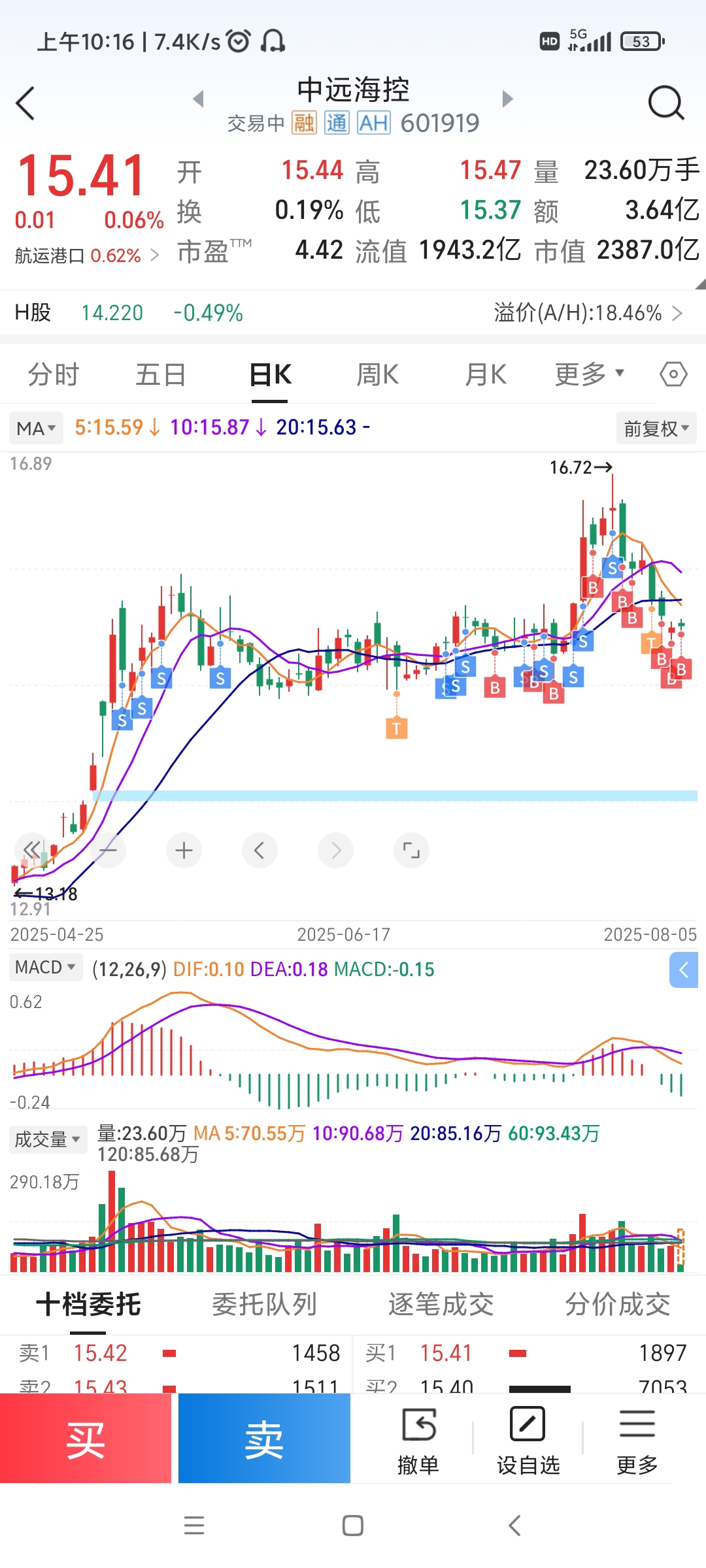Switch to the 五日 five-day tab
Viewport: 706px width, 1568px height.
pos(161,375)
